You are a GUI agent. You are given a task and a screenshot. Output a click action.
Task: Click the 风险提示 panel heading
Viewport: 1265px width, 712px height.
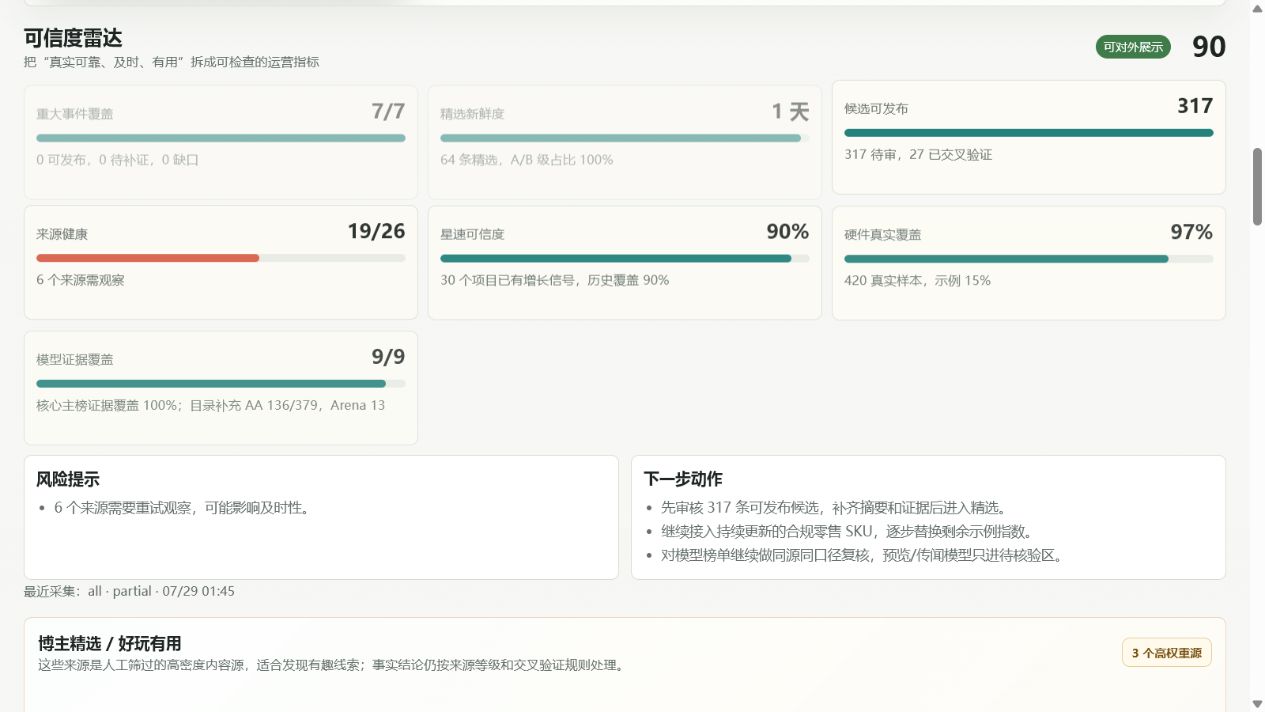[x=68, y=479]
